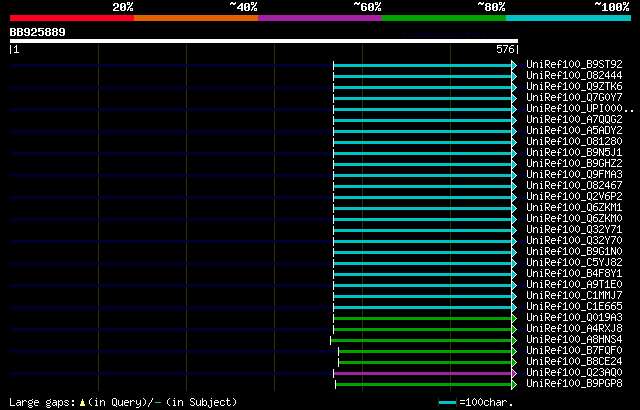Viewport: 640px width, 410px height.
Task: Click the UniRef100_B4F8Y1 label
Action: coord(574,274)
